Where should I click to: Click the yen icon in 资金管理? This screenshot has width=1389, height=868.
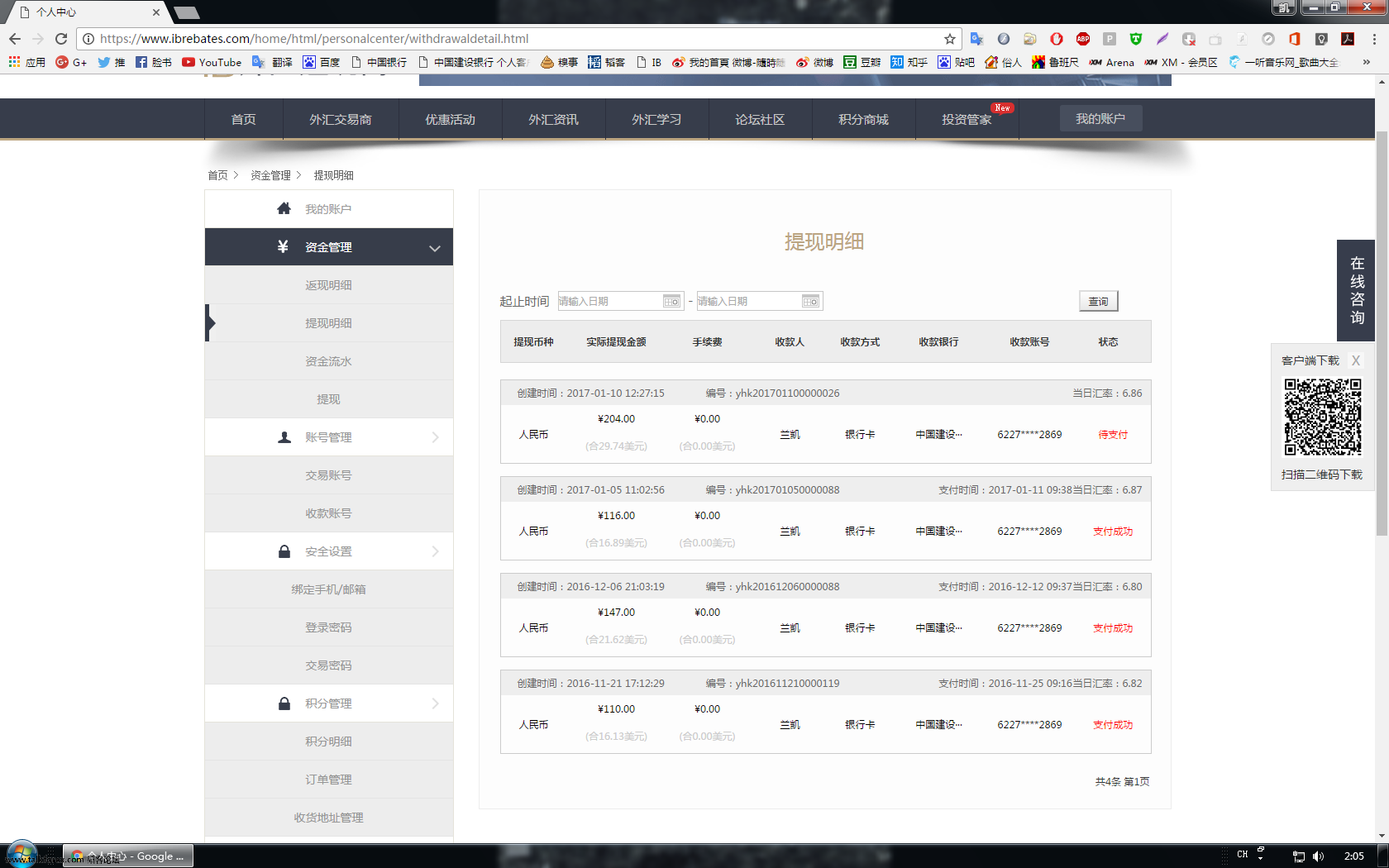pyautogui.click(x=283, y=246)
